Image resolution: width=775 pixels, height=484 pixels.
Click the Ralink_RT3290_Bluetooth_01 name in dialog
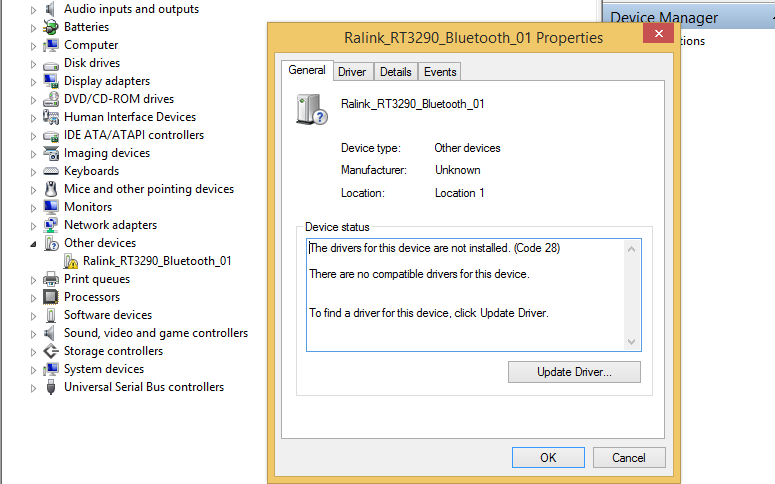[x=412, y=104]
